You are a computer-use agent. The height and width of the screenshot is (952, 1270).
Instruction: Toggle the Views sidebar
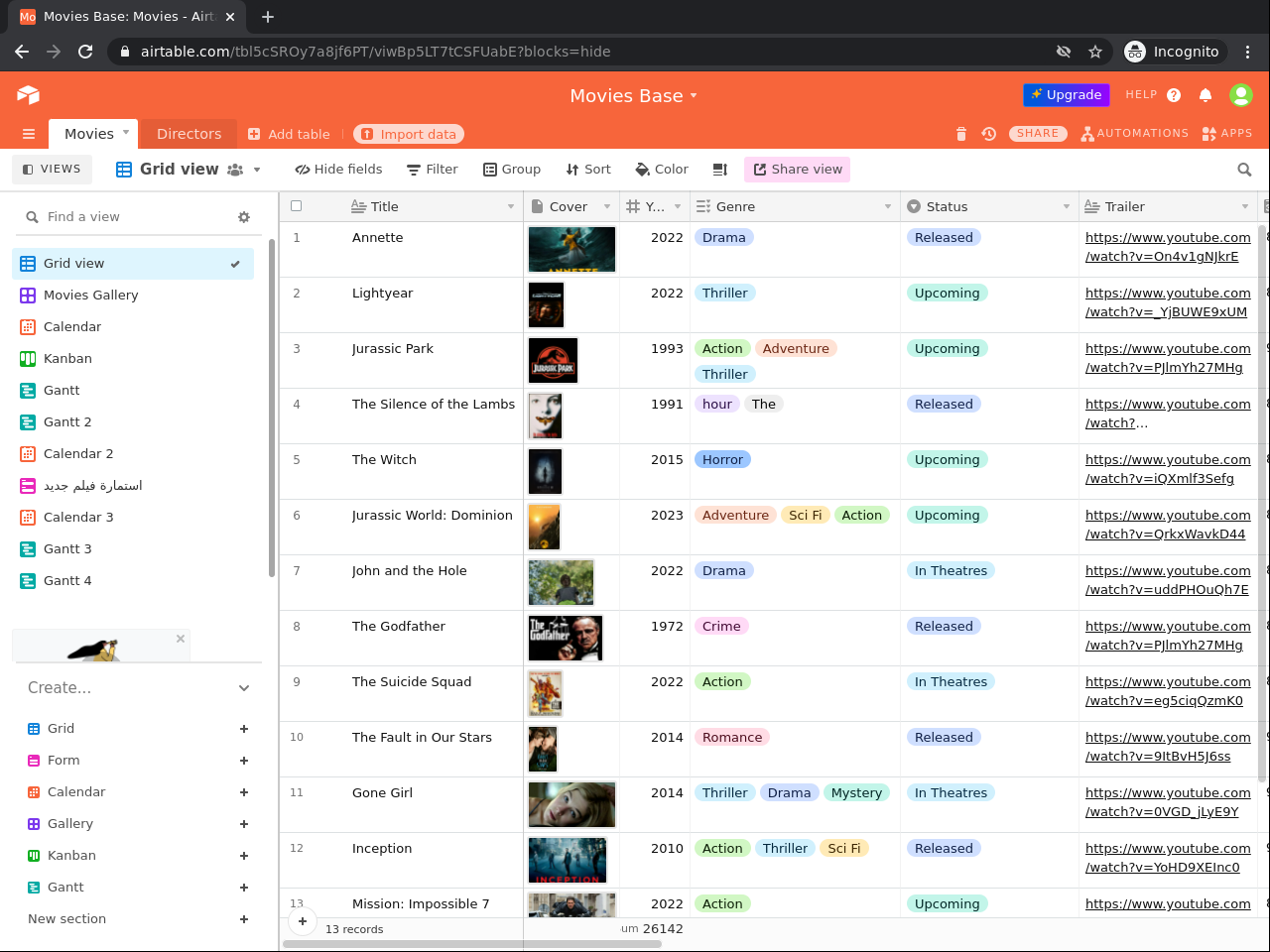52,170
